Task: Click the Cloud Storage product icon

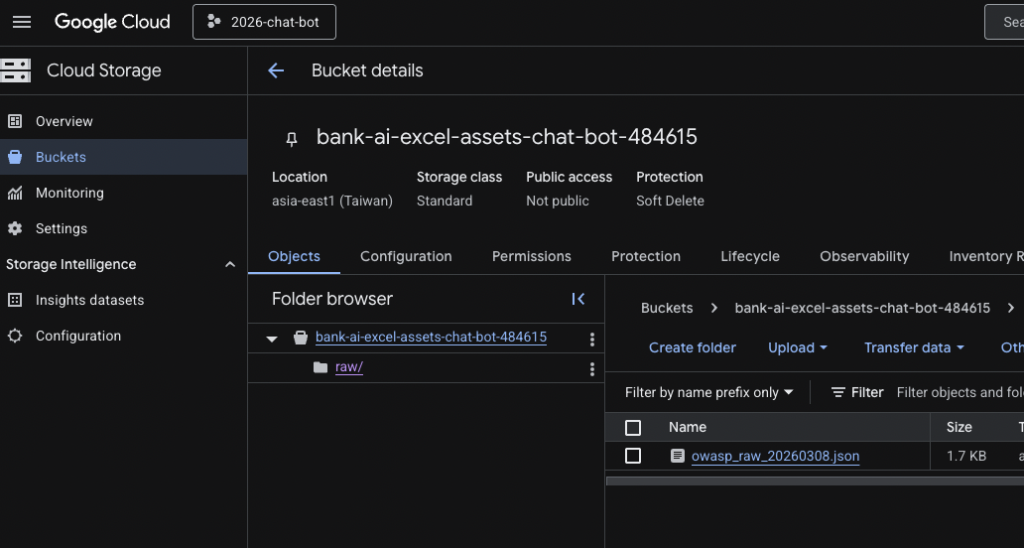Action: [16, 71]
